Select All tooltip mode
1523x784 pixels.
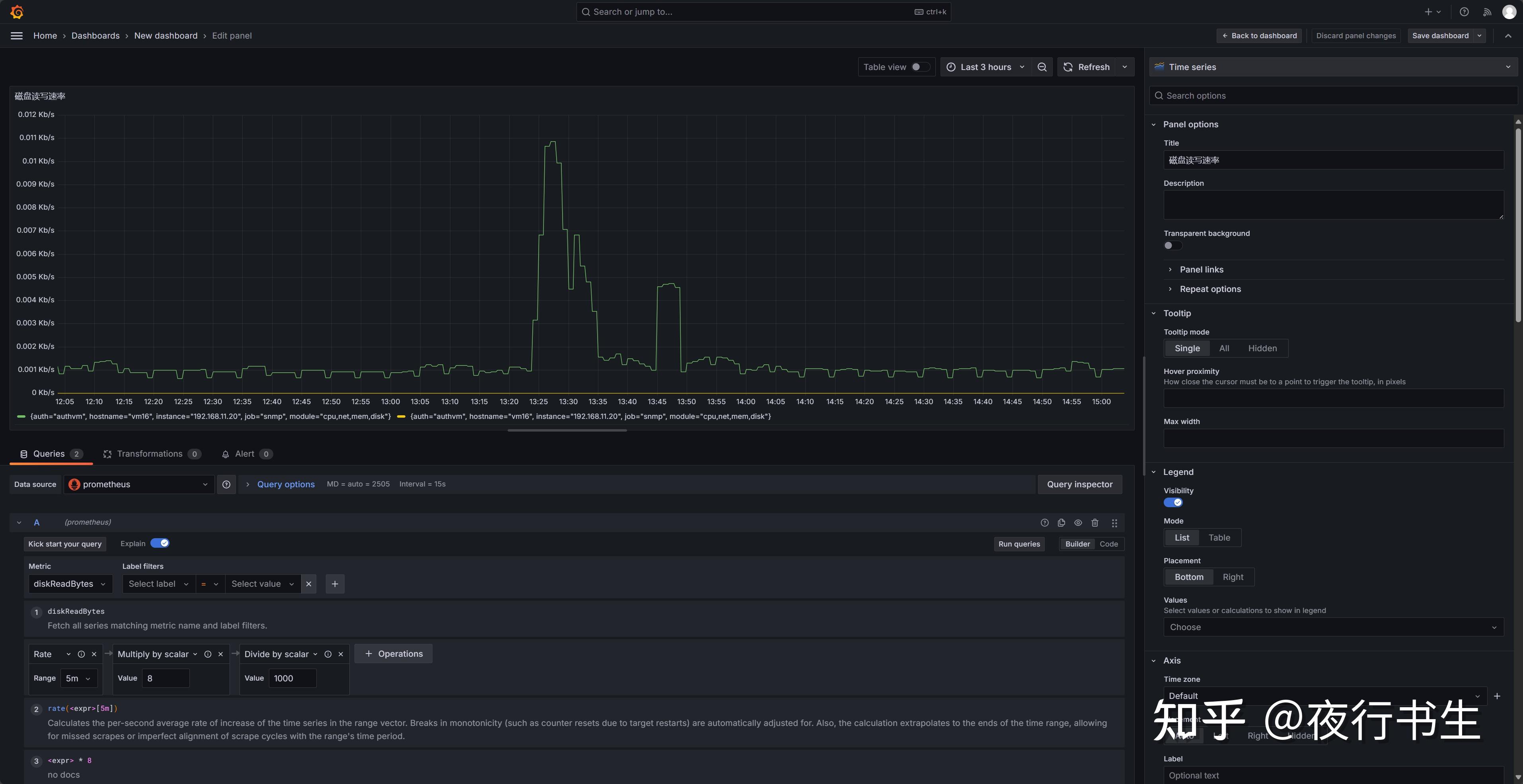pos(1224,348)
